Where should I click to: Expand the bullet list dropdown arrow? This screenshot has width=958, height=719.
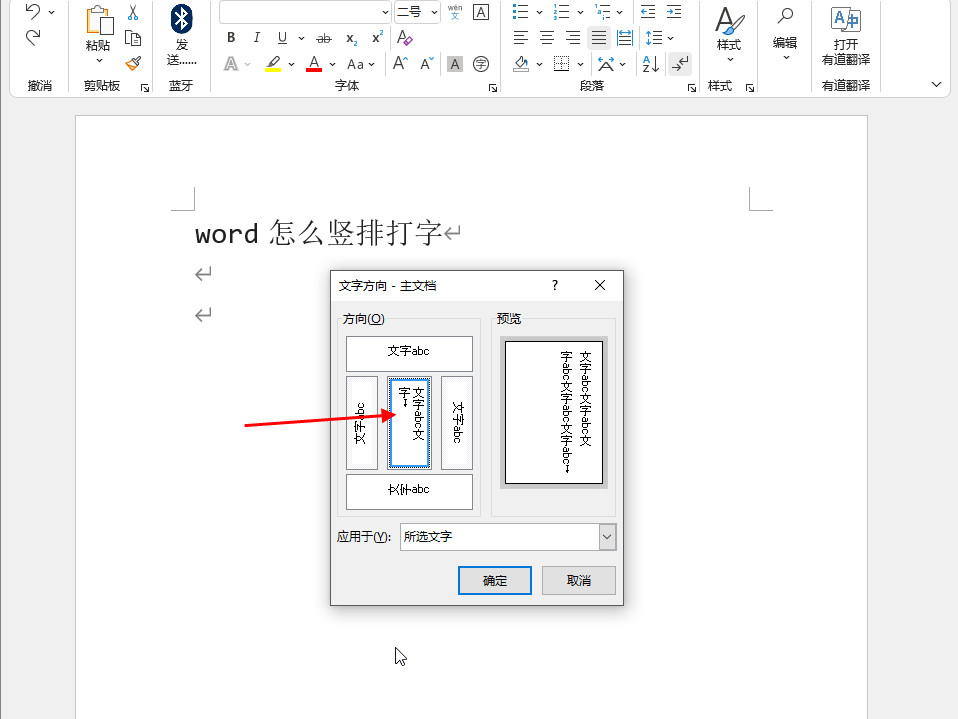(539, 12)
